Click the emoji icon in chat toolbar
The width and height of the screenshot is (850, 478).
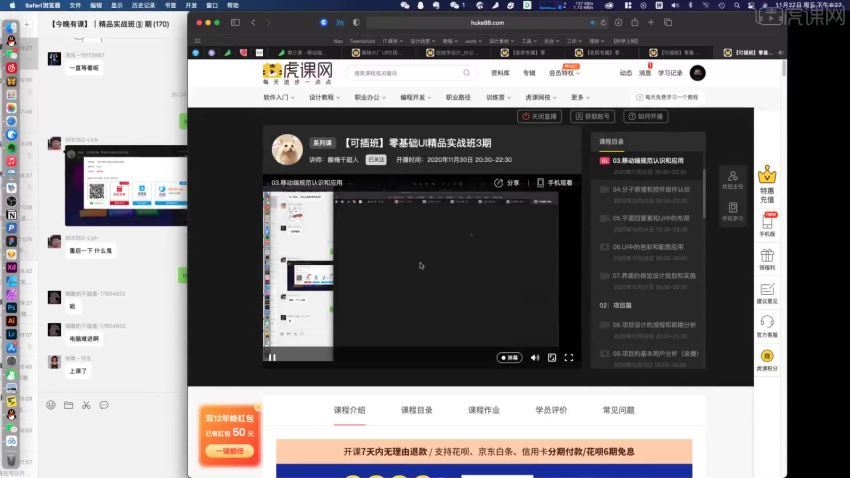tap(51, 405)
